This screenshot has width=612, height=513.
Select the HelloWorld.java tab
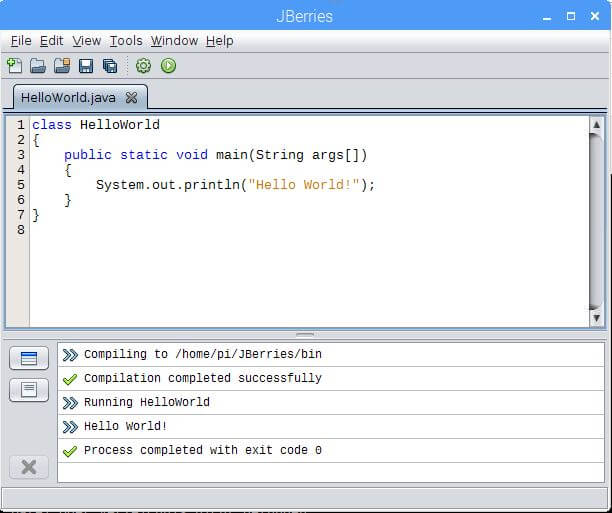[x=68, y=98]
